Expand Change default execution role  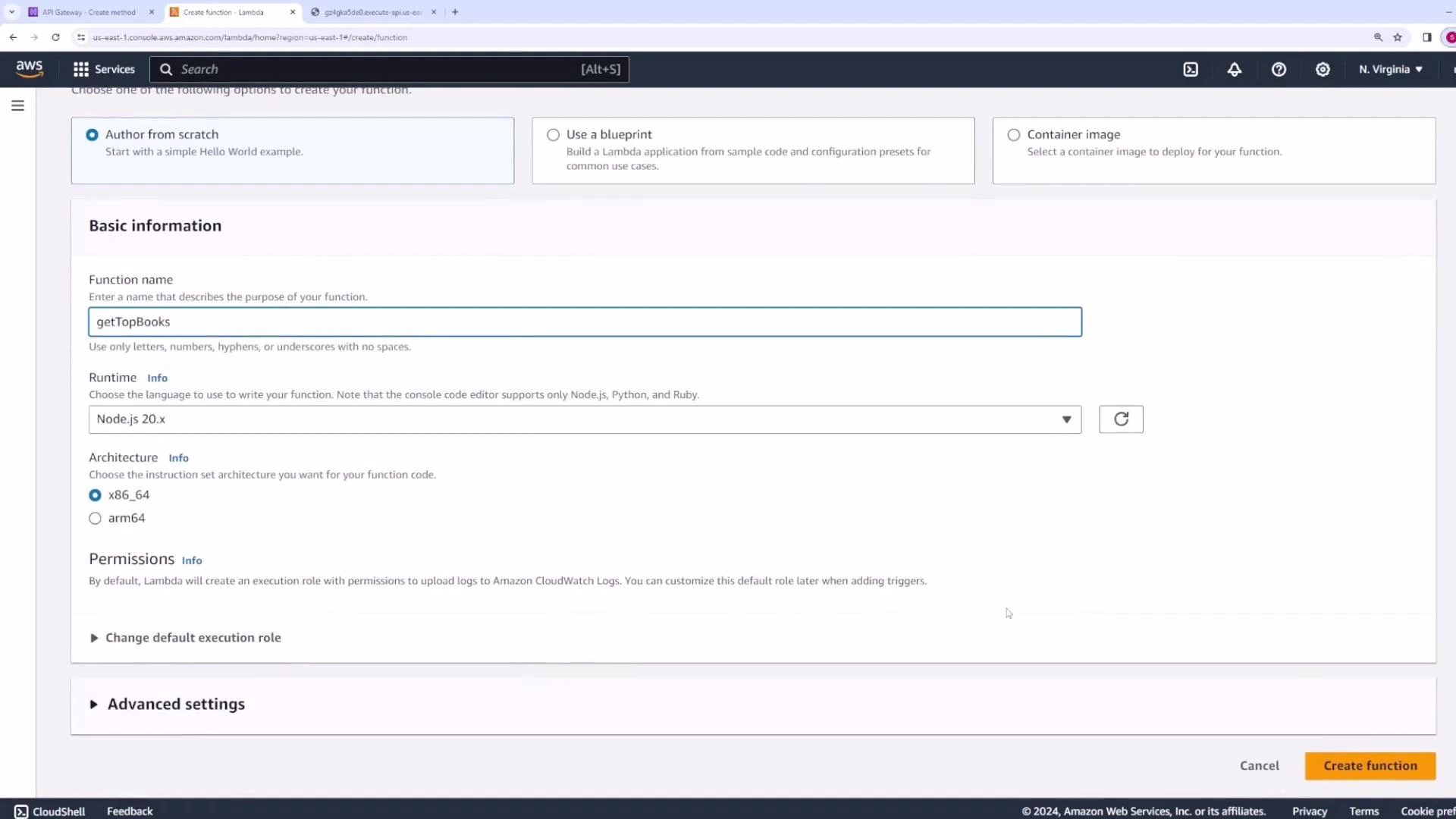(184, 637)
